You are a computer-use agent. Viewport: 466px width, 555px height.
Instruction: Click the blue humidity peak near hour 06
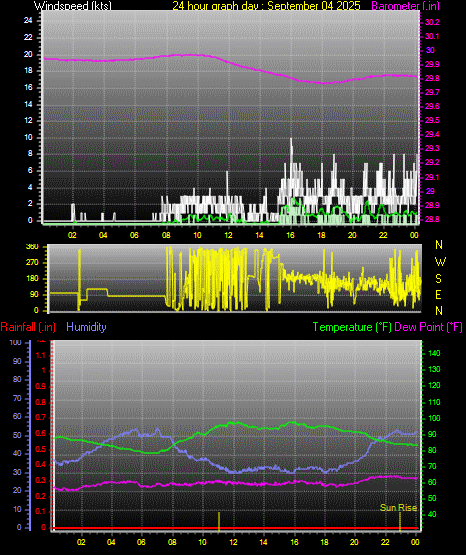pyautogui.click(x=136, y=430)
